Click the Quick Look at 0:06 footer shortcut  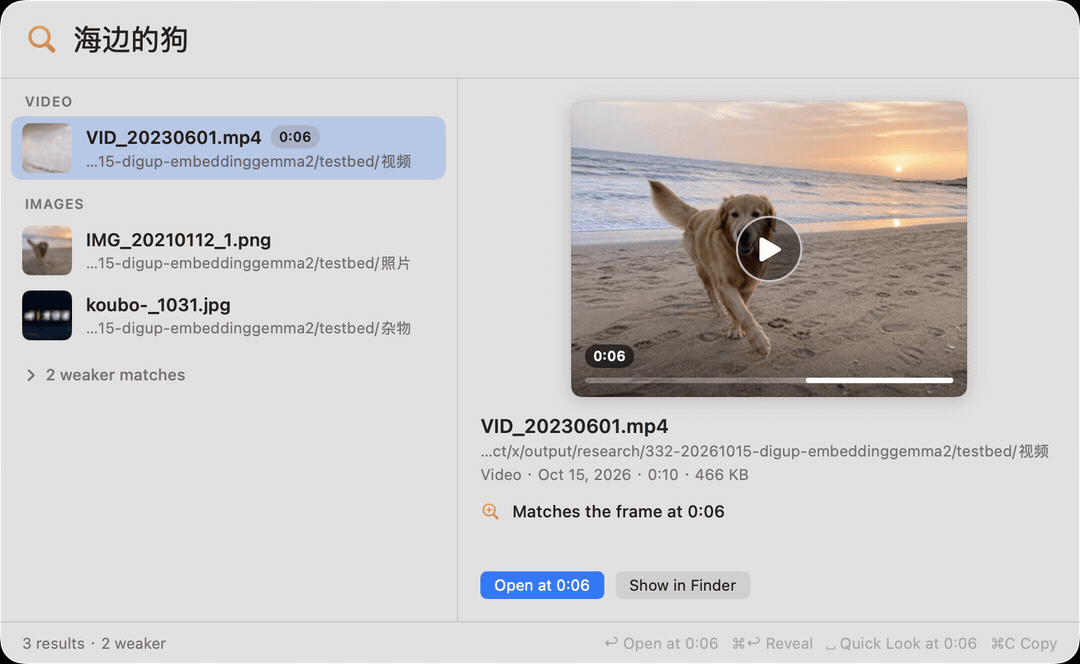click(901, 643)
